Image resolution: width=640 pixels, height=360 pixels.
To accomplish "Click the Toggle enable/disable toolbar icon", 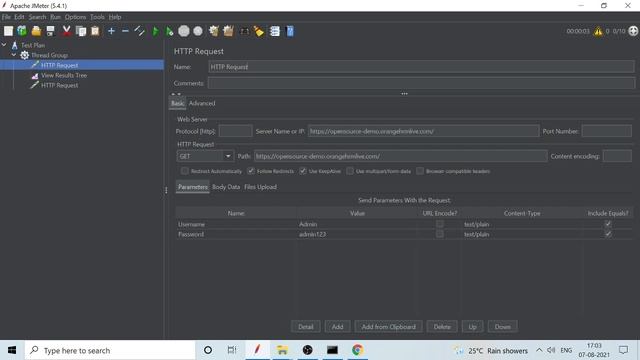I will (140, 31).
